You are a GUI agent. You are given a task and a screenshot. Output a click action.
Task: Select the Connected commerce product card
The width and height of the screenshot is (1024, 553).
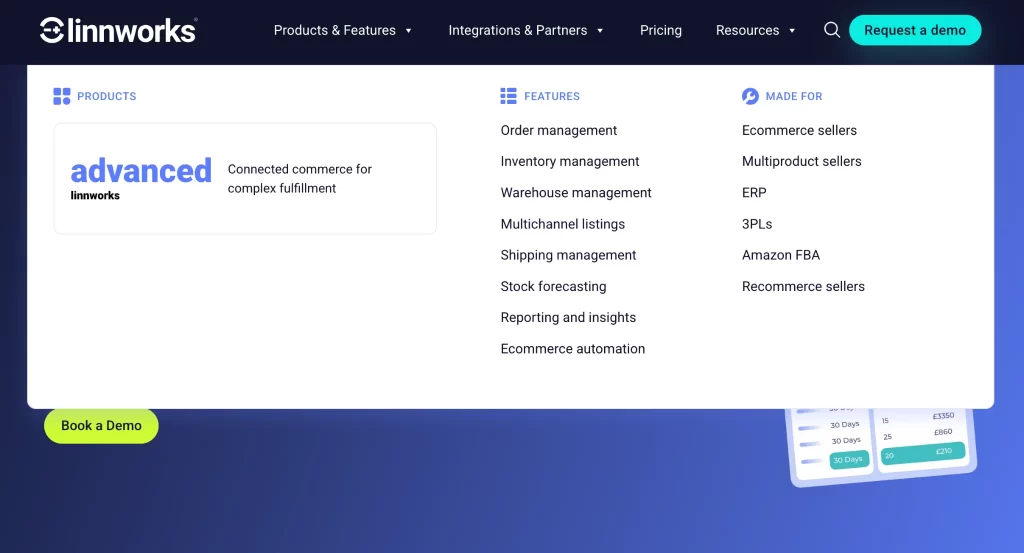pos(245,178)
